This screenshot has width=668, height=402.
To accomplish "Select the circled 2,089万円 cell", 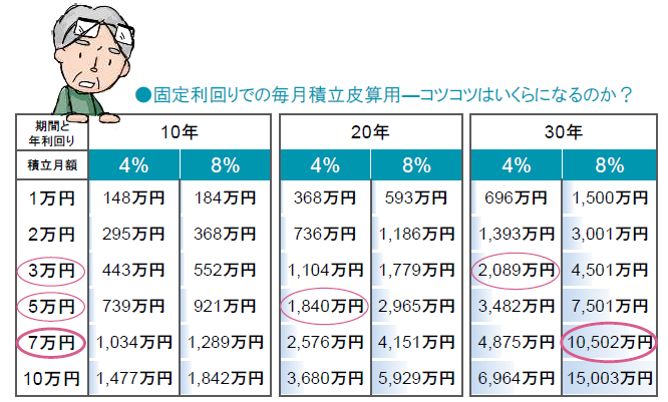I will pos(515,271).
